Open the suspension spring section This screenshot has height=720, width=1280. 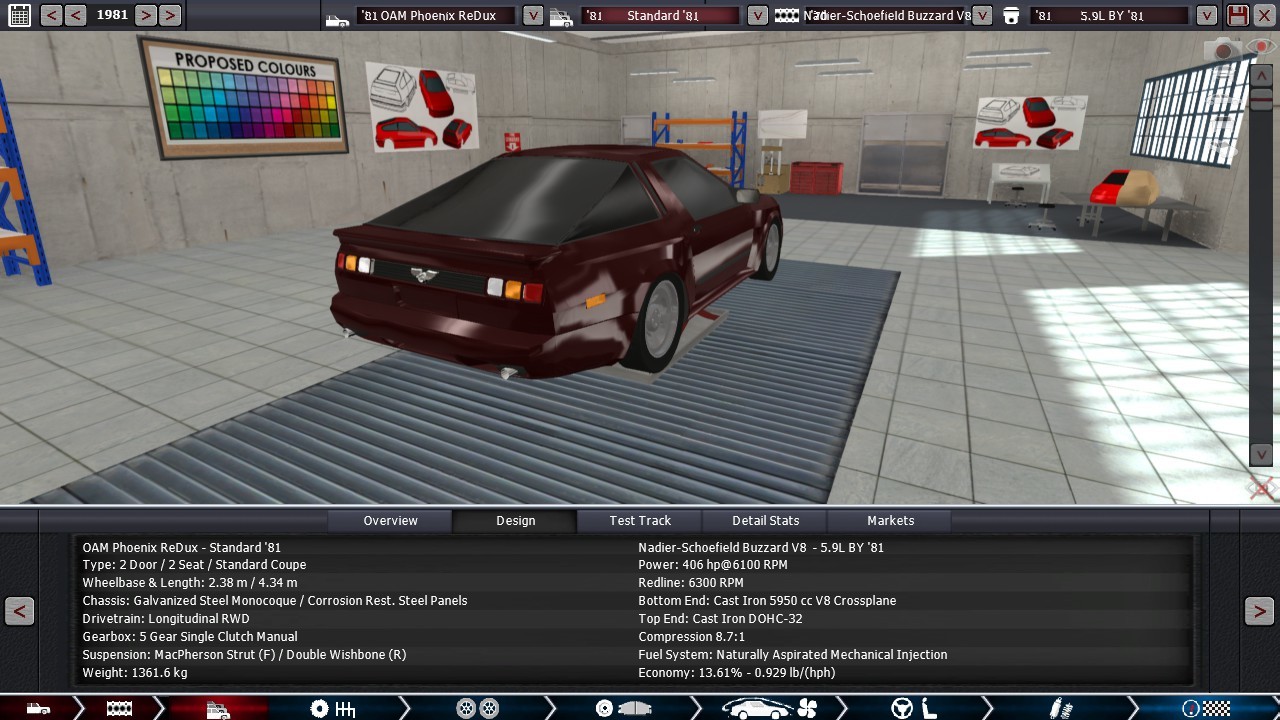[x=1061, y=709]
